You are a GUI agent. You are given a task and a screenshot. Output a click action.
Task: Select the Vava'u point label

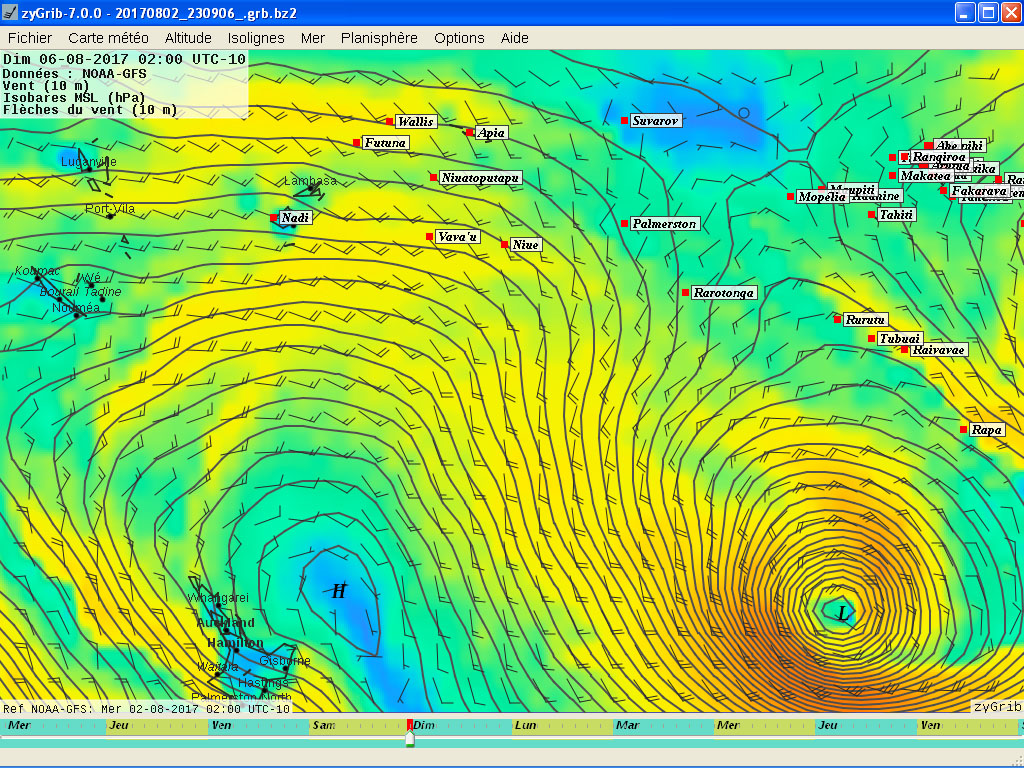(457, 236)
